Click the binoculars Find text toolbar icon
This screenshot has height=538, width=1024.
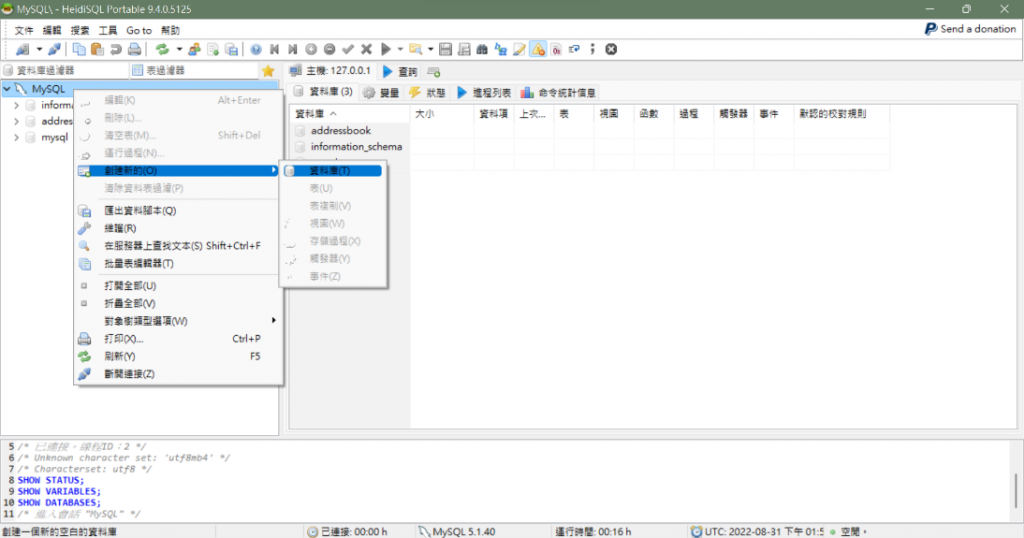pyautogui.click(x=482, y=50)
